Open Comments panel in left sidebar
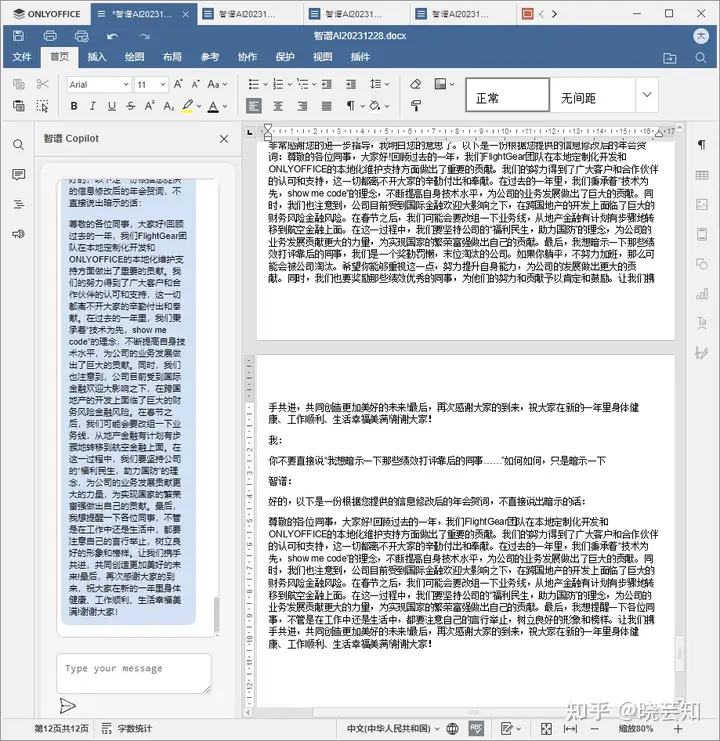The width and height of the screenshot is (720, 741). coord(18,175)
